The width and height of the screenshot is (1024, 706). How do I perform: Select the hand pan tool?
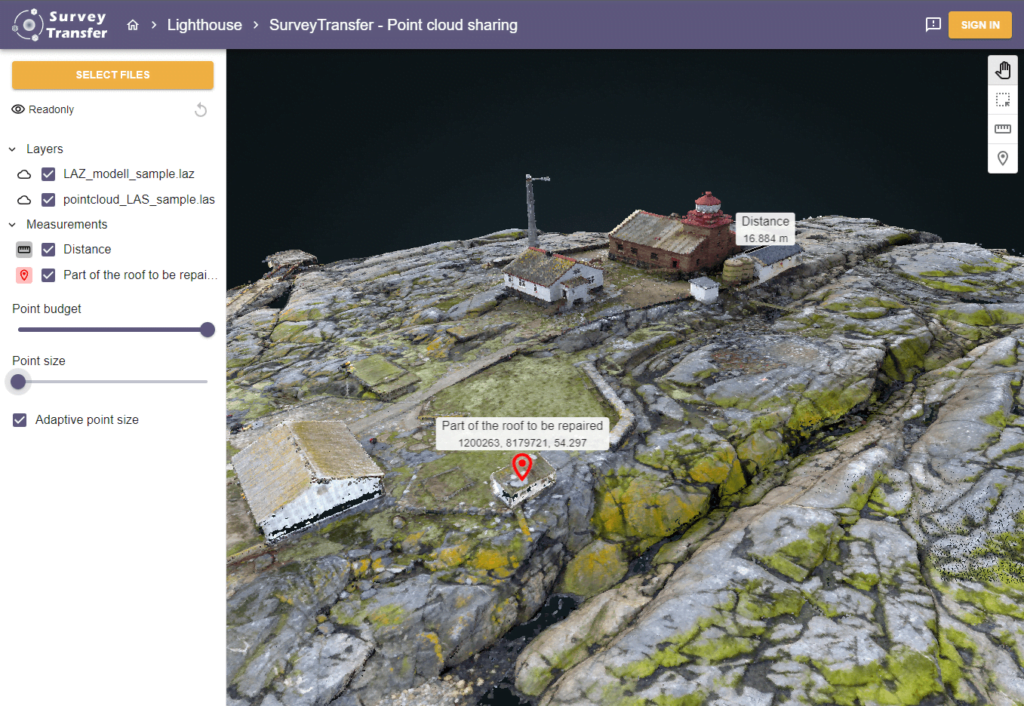(1002, 70)
